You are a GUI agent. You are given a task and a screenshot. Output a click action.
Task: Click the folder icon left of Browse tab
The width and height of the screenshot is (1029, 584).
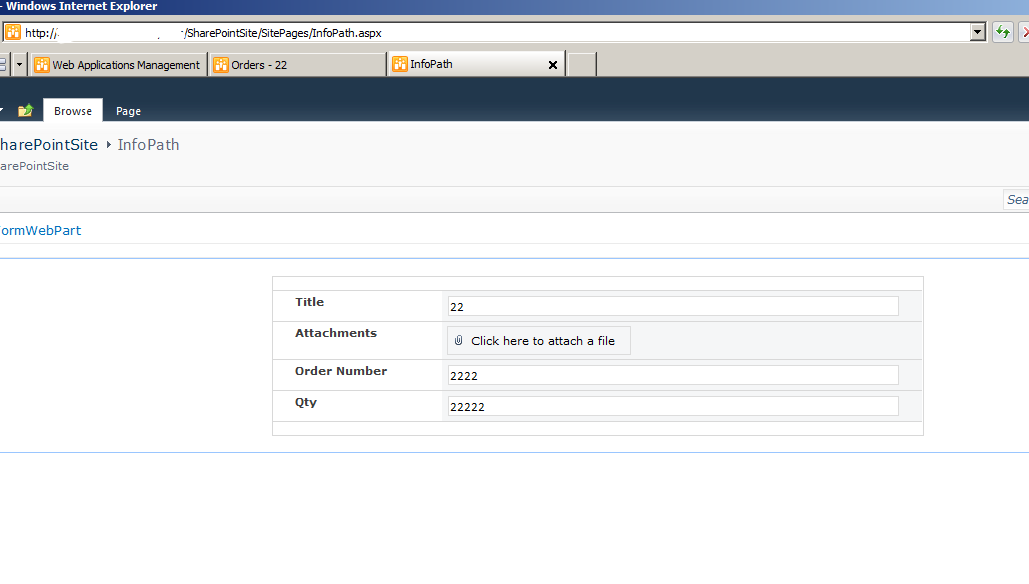pos(25,110)
